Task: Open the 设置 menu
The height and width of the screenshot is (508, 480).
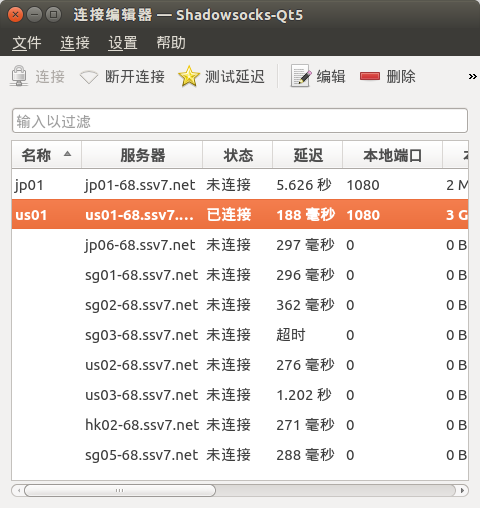Action: (x=123, y=43)
